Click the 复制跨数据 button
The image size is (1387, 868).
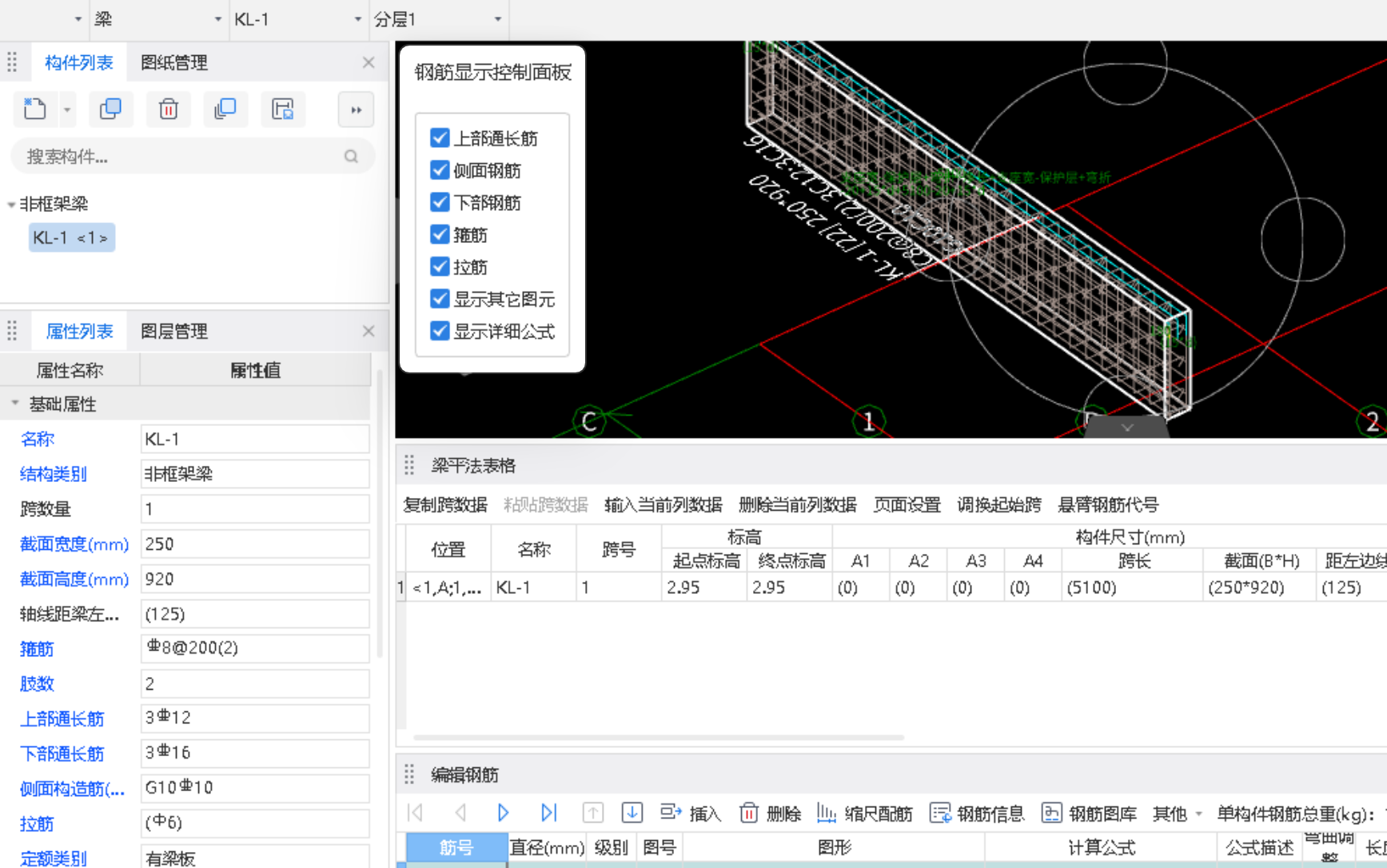tap(445, 504)
